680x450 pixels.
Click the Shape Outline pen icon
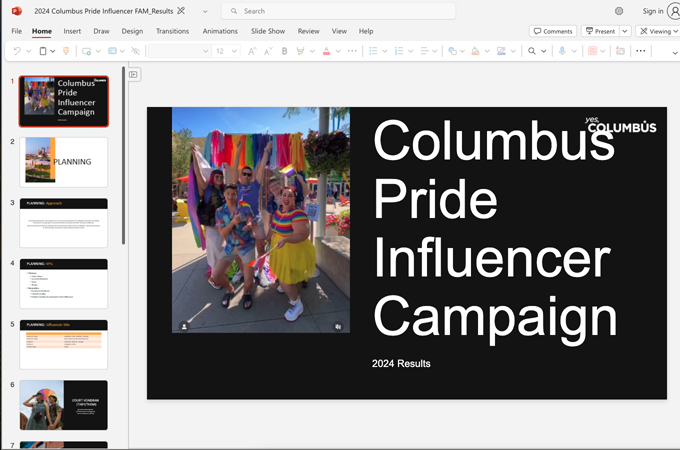tap(501, 51)
